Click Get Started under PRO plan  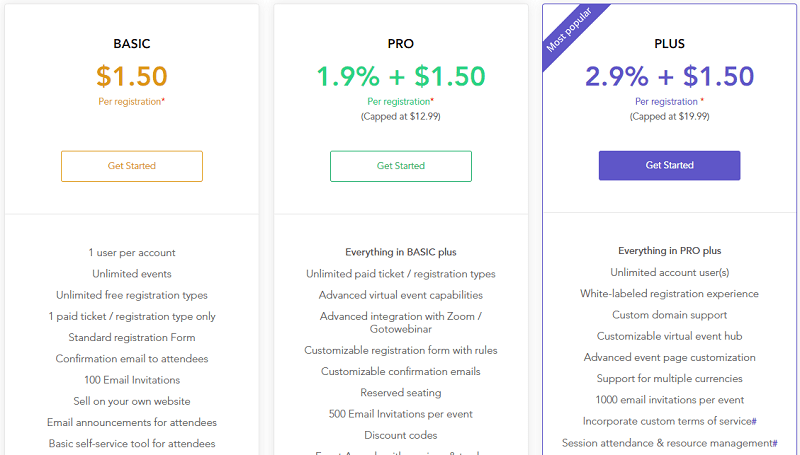[x=401, y=166]
